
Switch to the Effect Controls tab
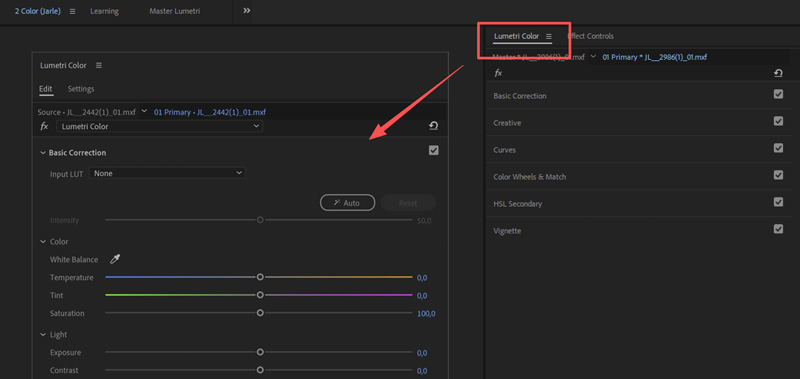coord(591,36)
